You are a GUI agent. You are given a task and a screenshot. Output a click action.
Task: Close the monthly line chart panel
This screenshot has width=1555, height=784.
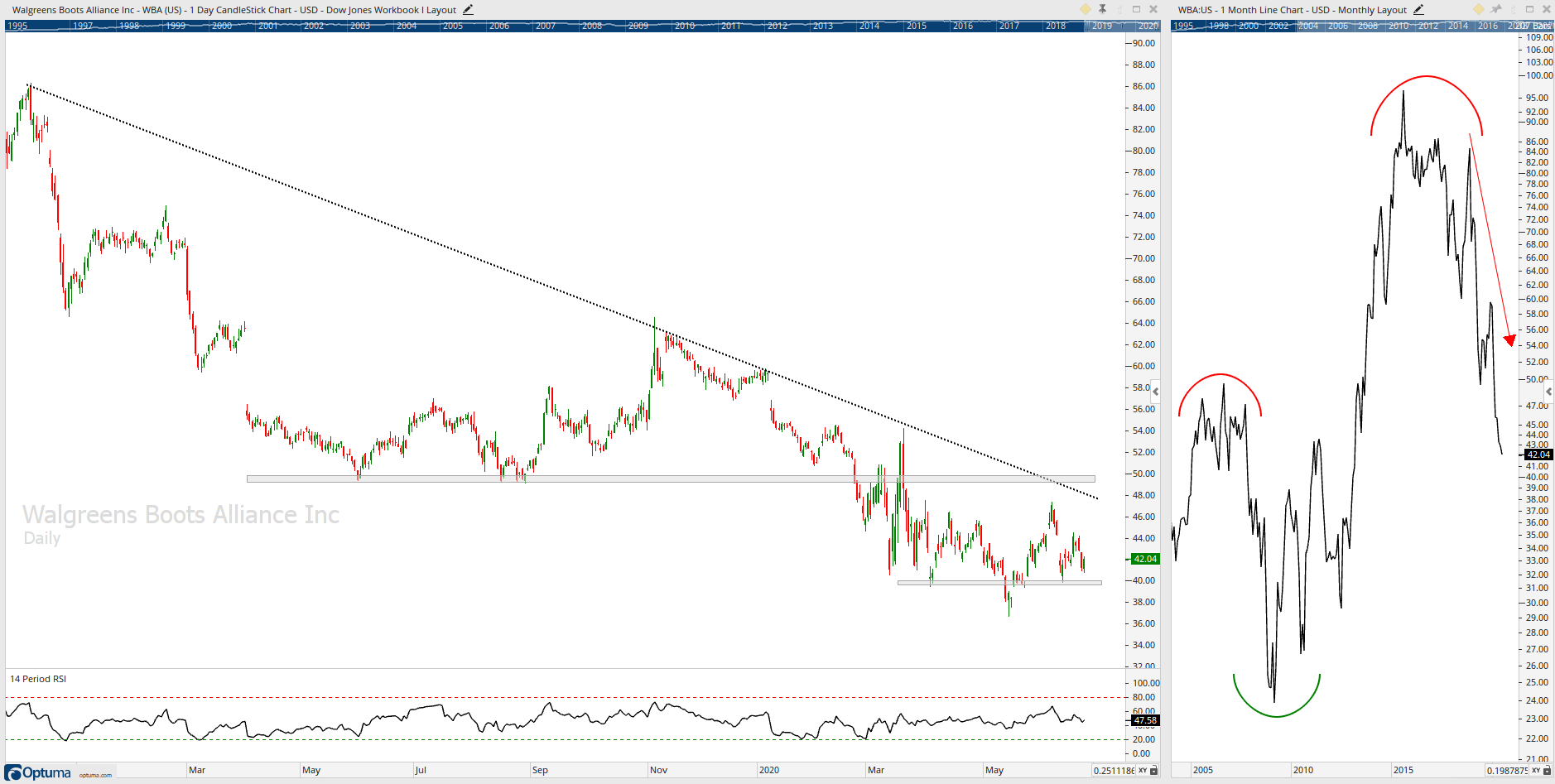(x=1547, y=9)
